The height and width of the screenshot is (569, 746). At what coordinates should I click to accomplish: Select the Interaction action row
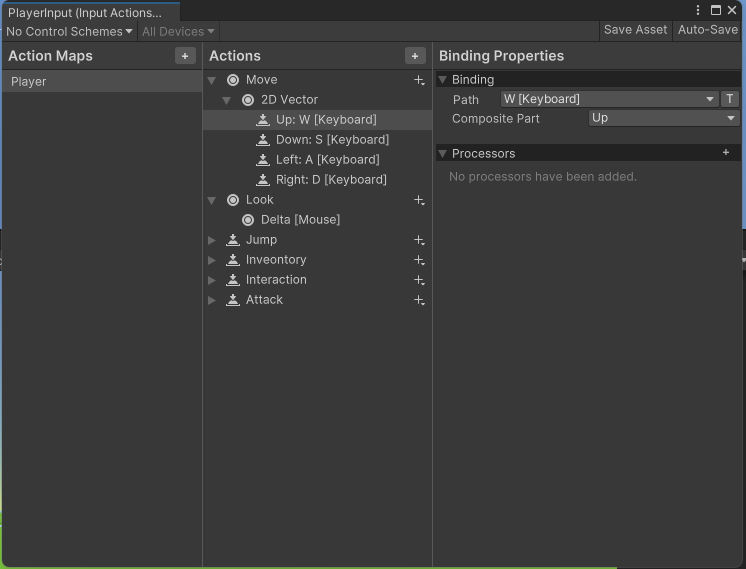click(317, 280)
